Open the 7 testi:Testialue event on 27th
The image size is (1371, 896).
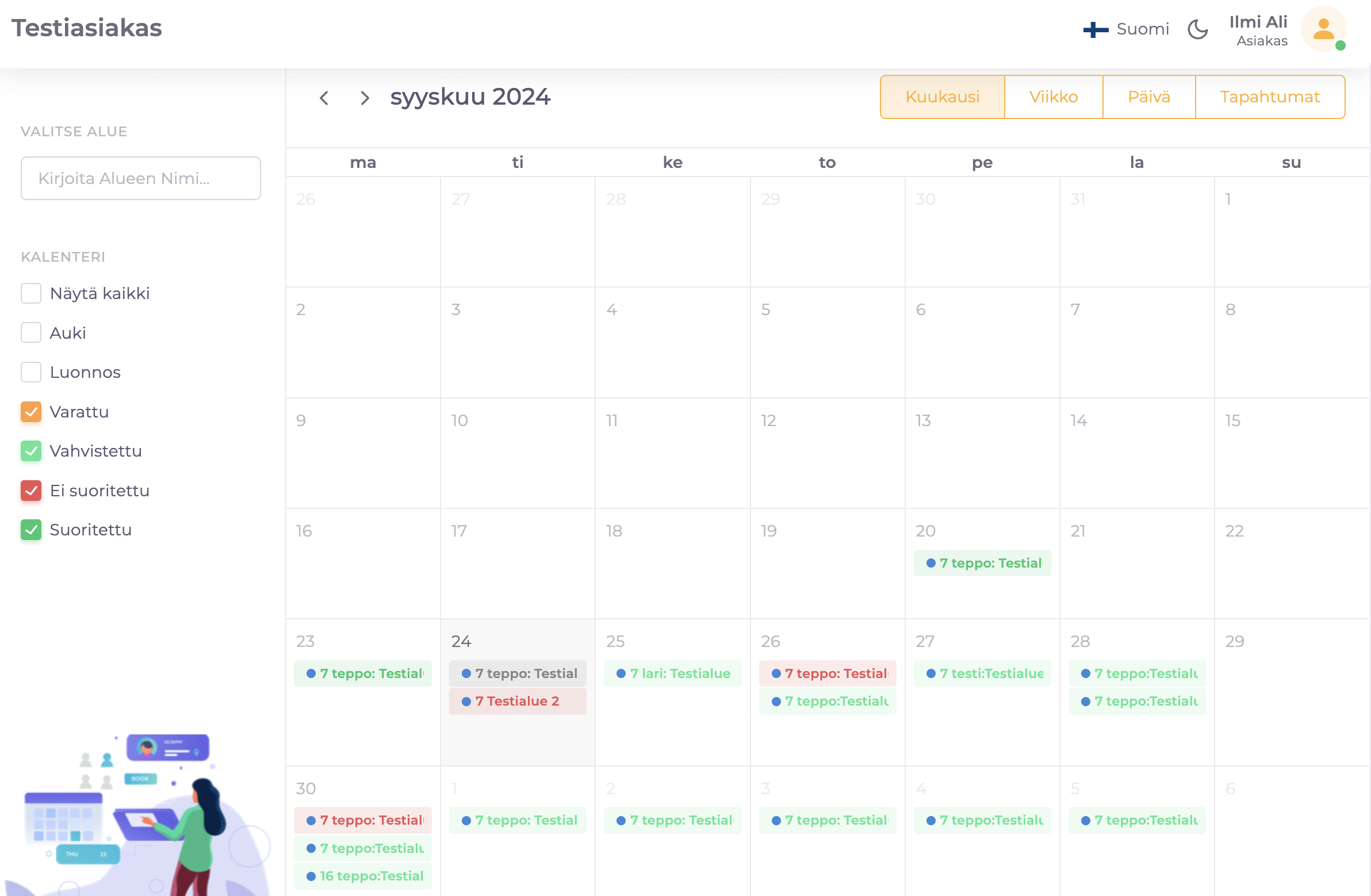point(982,673)
